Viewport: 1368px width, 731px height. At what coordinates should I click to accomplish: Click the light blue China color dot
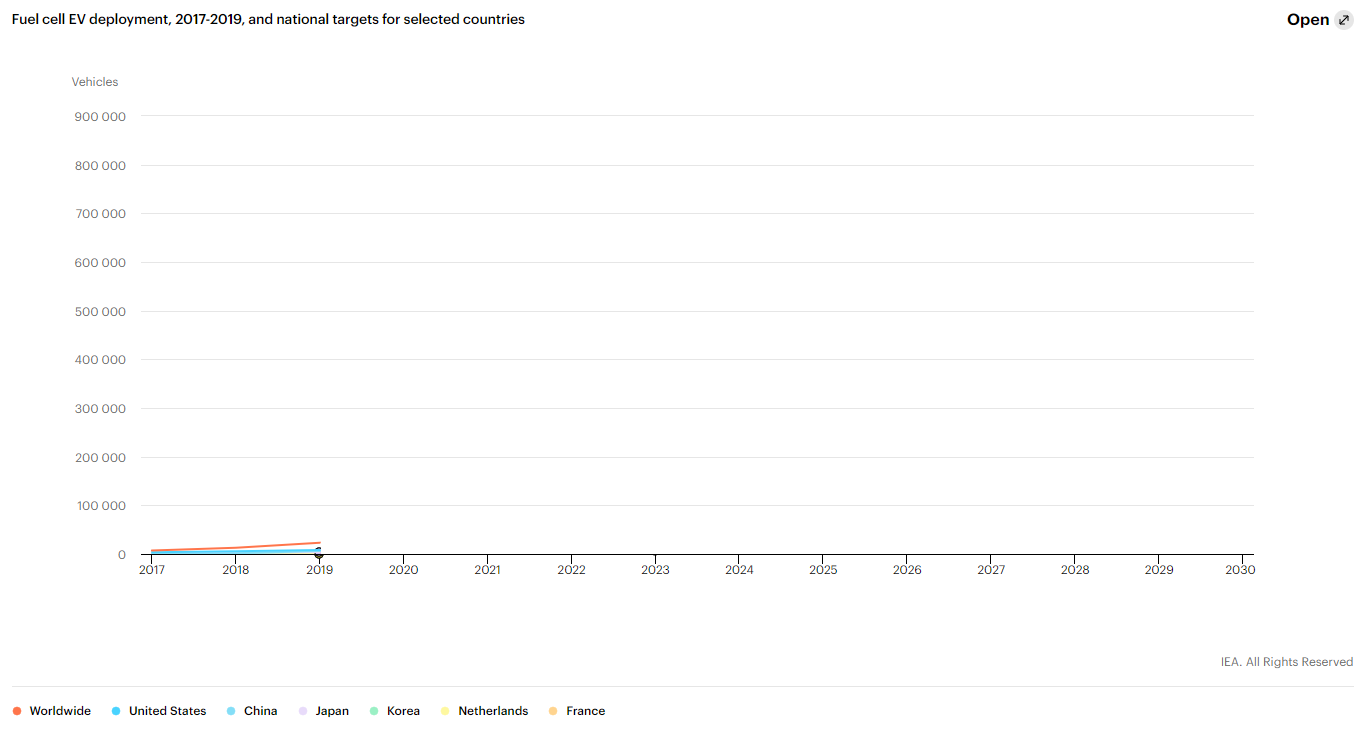pyautogui.click(x=231, y=711)
